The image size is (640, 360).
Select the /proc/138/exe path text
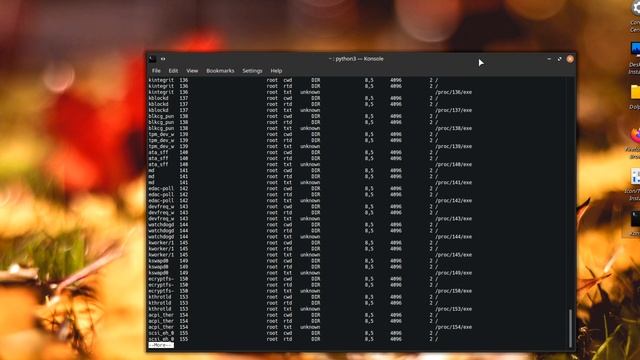453,128
